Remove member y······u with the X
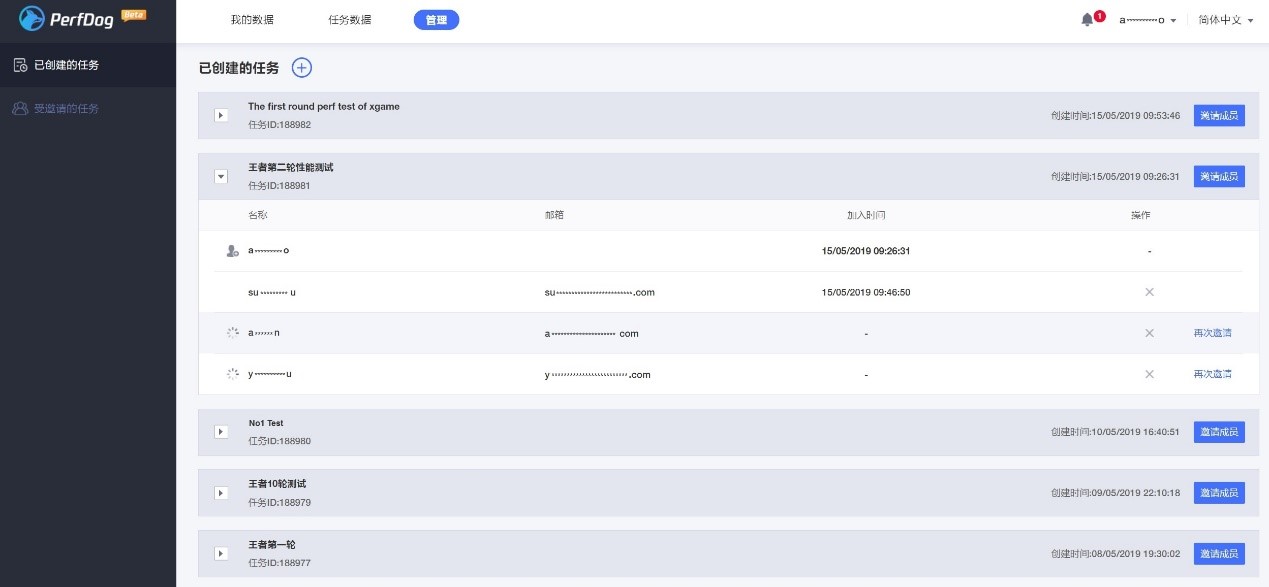Screen dimensions: 1269x587 1149,373
